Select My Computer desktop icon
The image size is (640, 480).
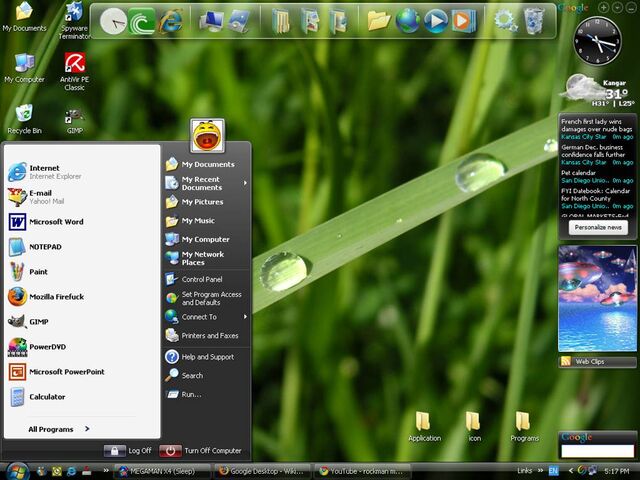click(24, 68)
